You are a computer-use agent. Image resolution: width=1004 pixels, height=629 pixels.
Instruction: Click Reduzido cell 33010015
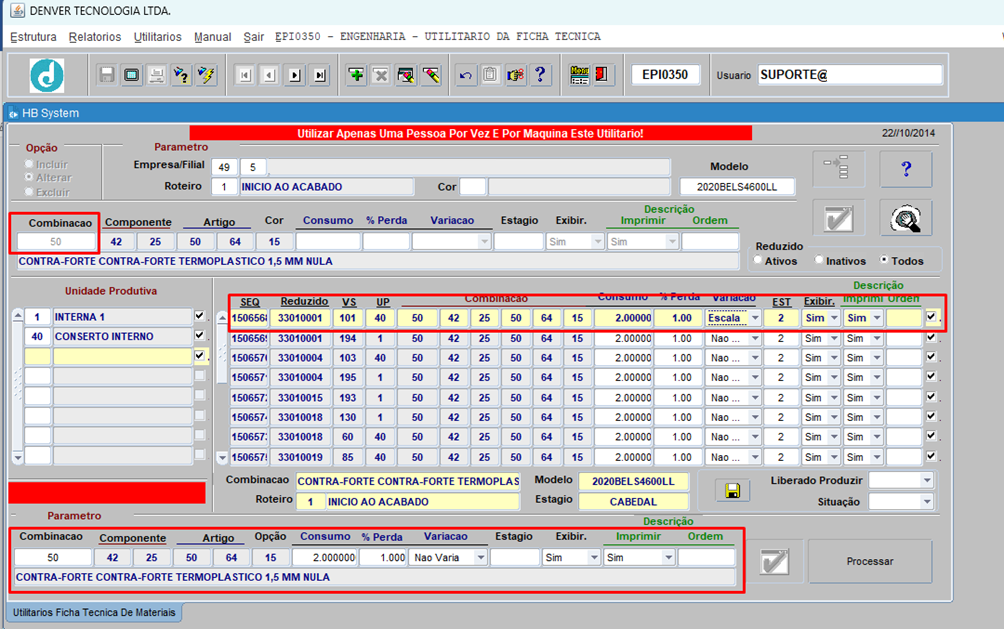[300, 398]
